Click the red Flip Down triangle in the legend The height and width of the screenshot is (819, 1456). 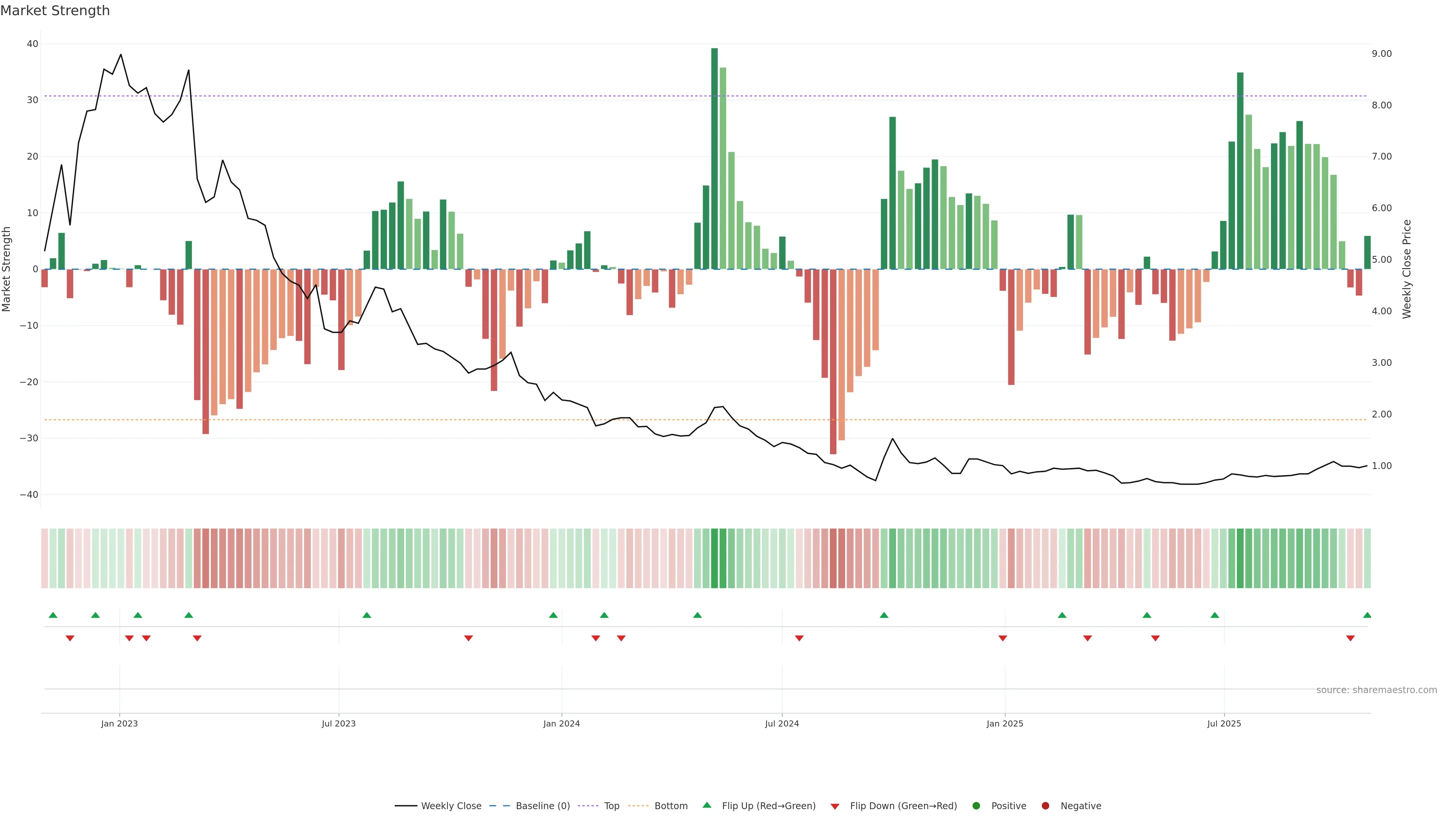[x=835, y=806]
